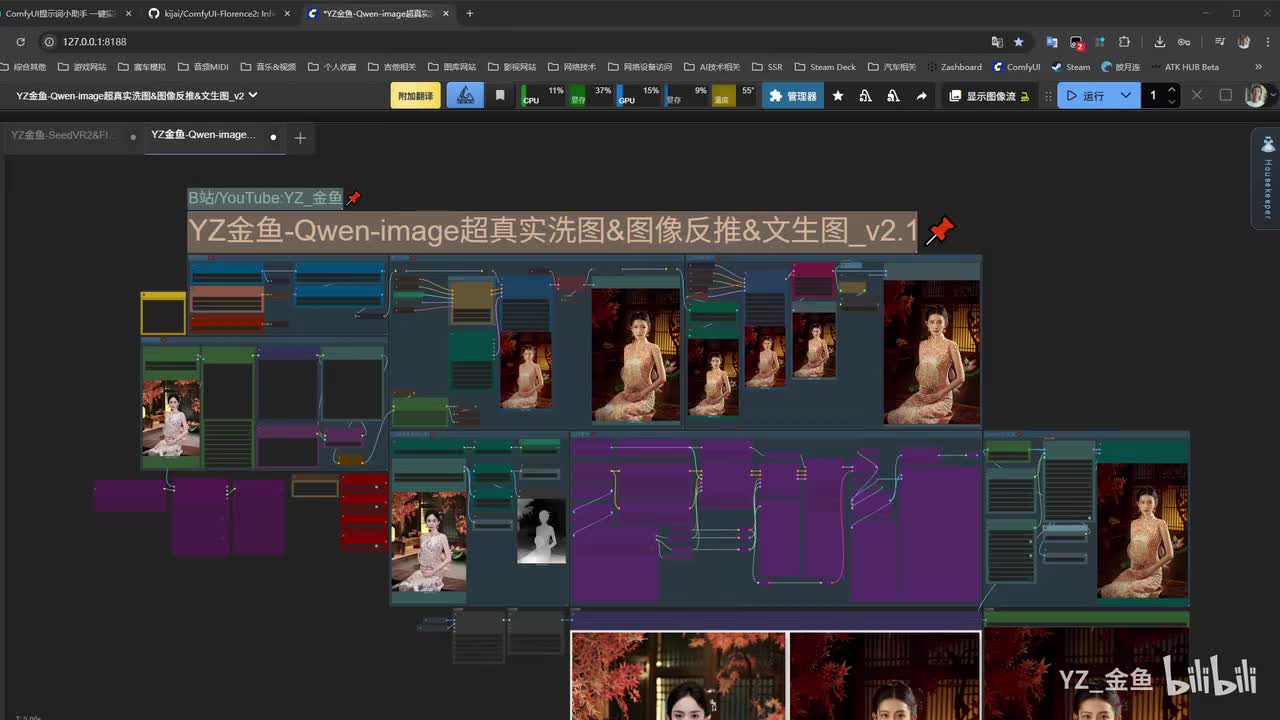Screen dimensions: 1280x720
Task: Show more bookmarks with the double chevron
Action: click(1258, 67)
